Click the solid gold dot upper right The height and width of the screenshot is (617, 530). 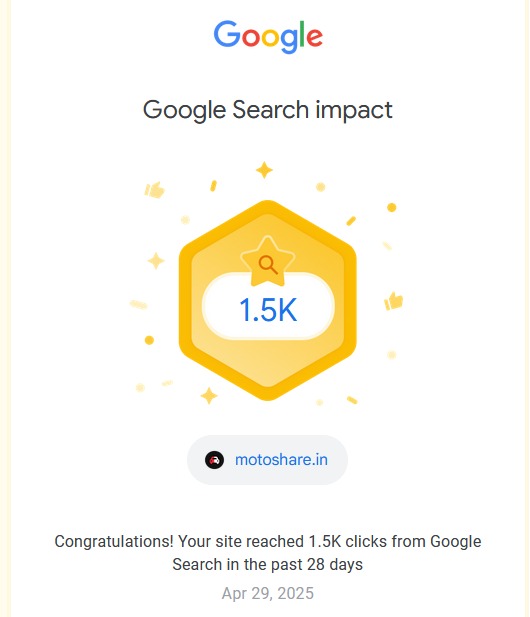[391, 207]
